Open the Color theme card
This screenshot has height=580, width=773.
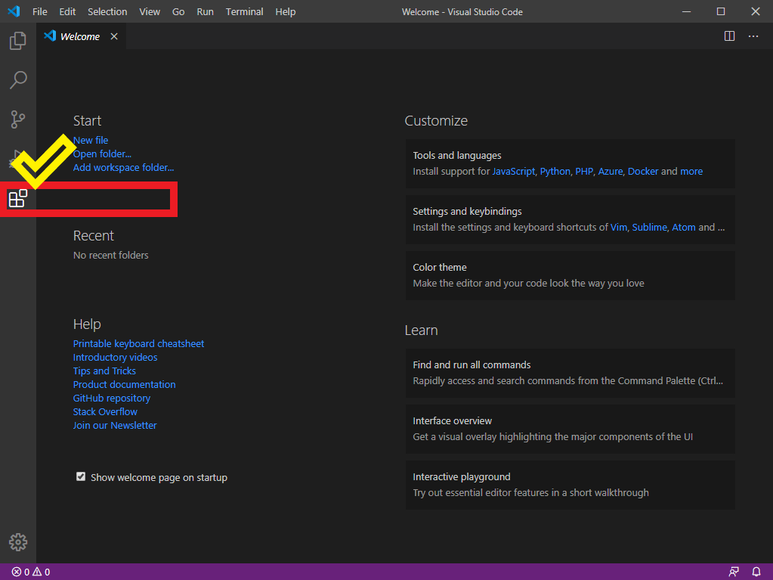click(570, 275)
